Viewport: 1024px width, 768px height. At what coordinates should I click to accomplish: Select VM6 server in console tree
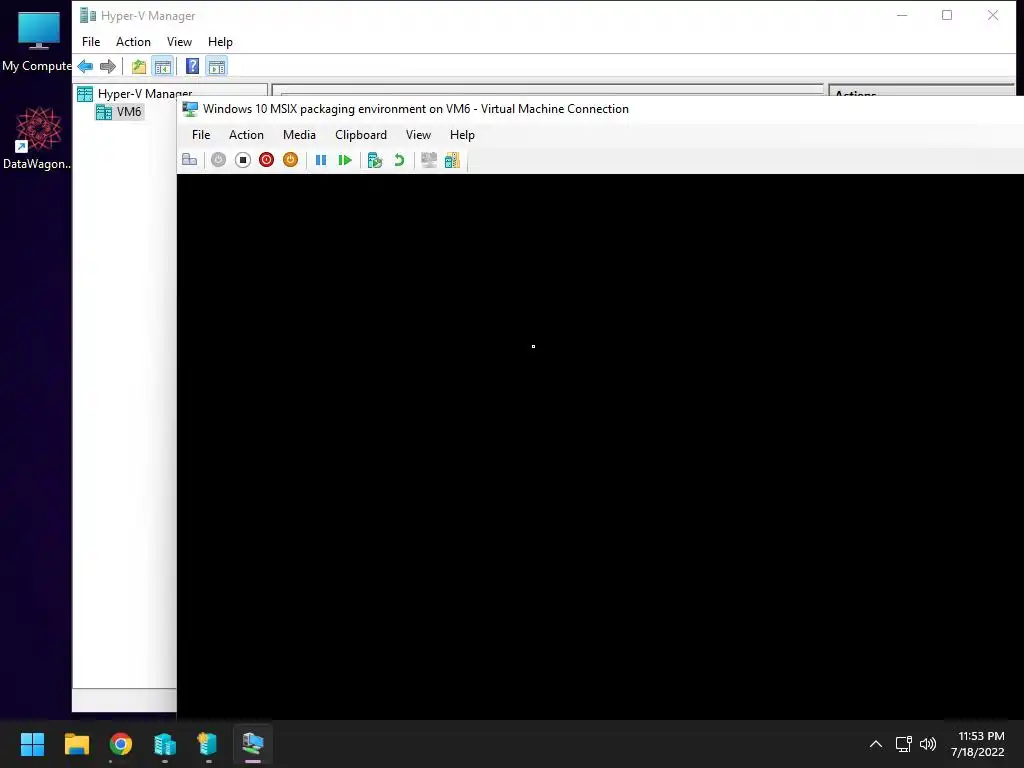[119, 112]
